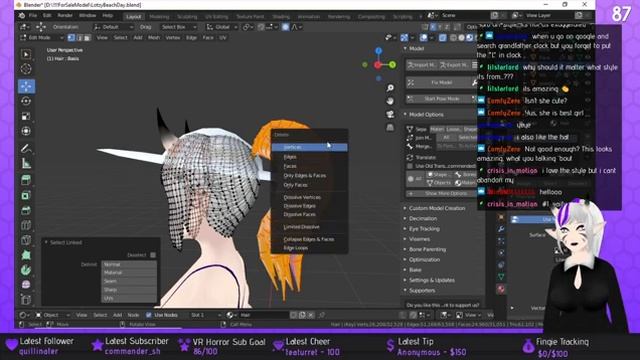Open green Mesh Data properties tab
The width and height of the screenshot is (640, 360).
coord(501,277)
